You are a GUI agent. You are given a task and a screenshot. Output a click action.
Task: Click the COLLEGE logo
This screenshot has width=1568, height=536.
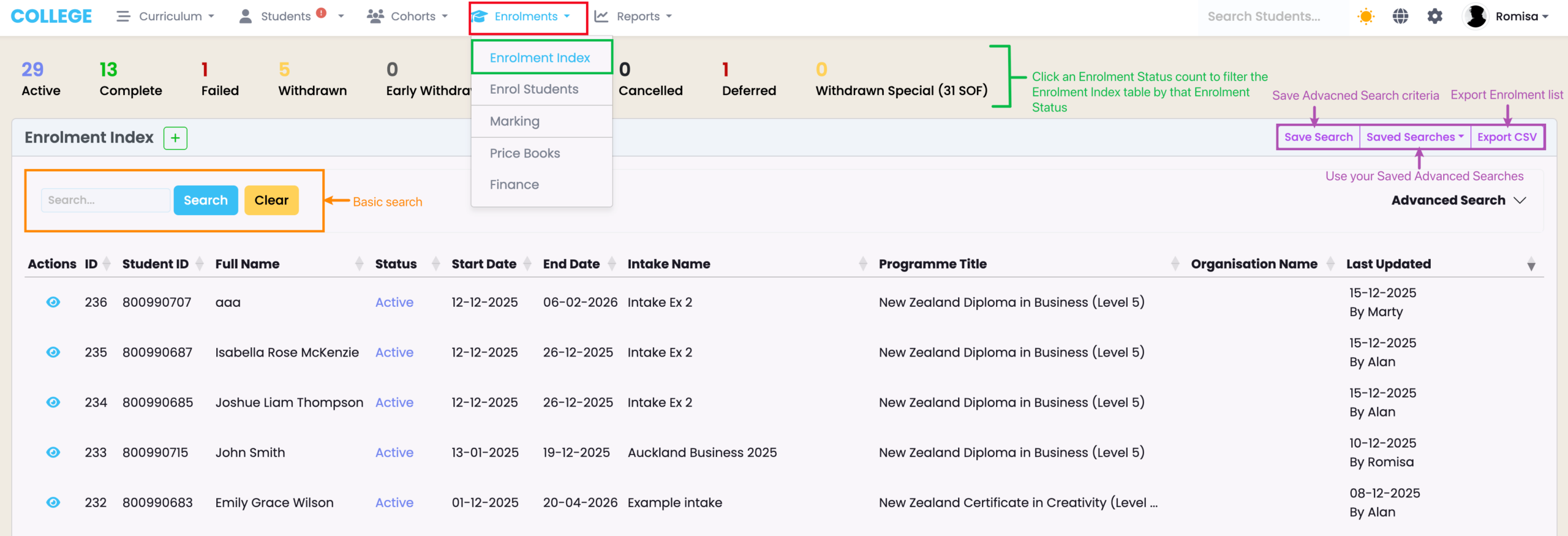(x=51, y=17)
